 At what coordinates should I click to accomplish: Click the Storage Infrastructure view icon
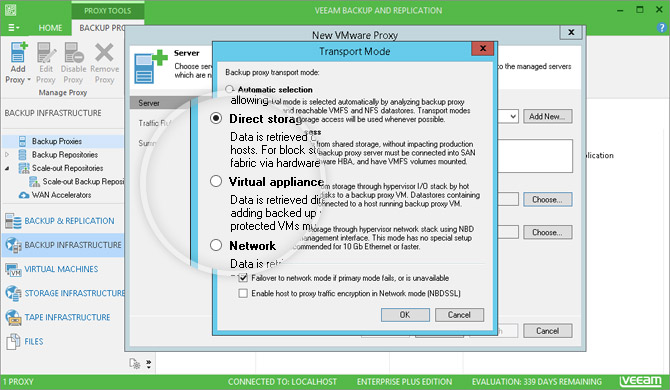13,293
